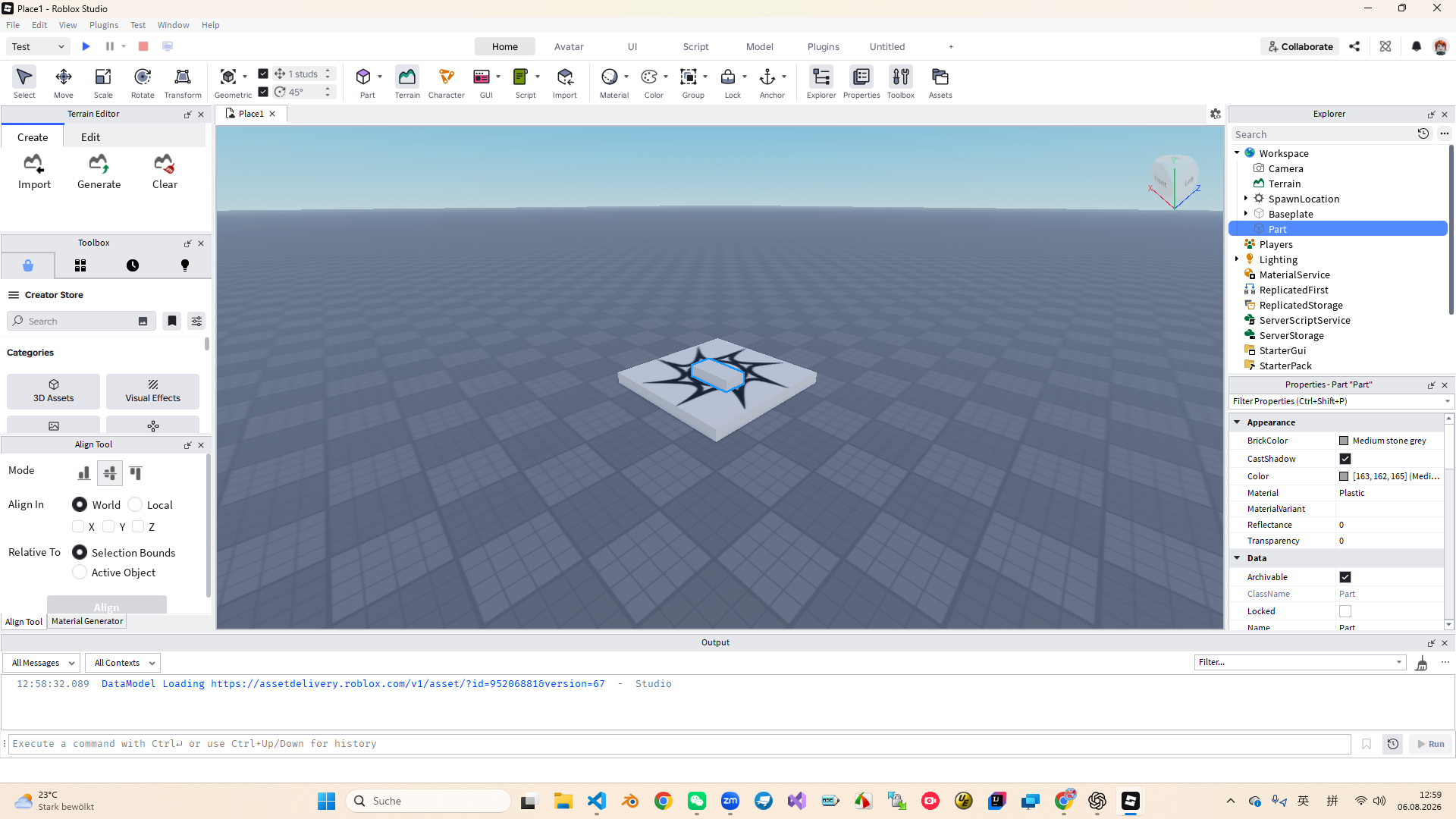The height and width of the screenshot is (819, 1456).
Task: Stop the running test
Action: 143,46
